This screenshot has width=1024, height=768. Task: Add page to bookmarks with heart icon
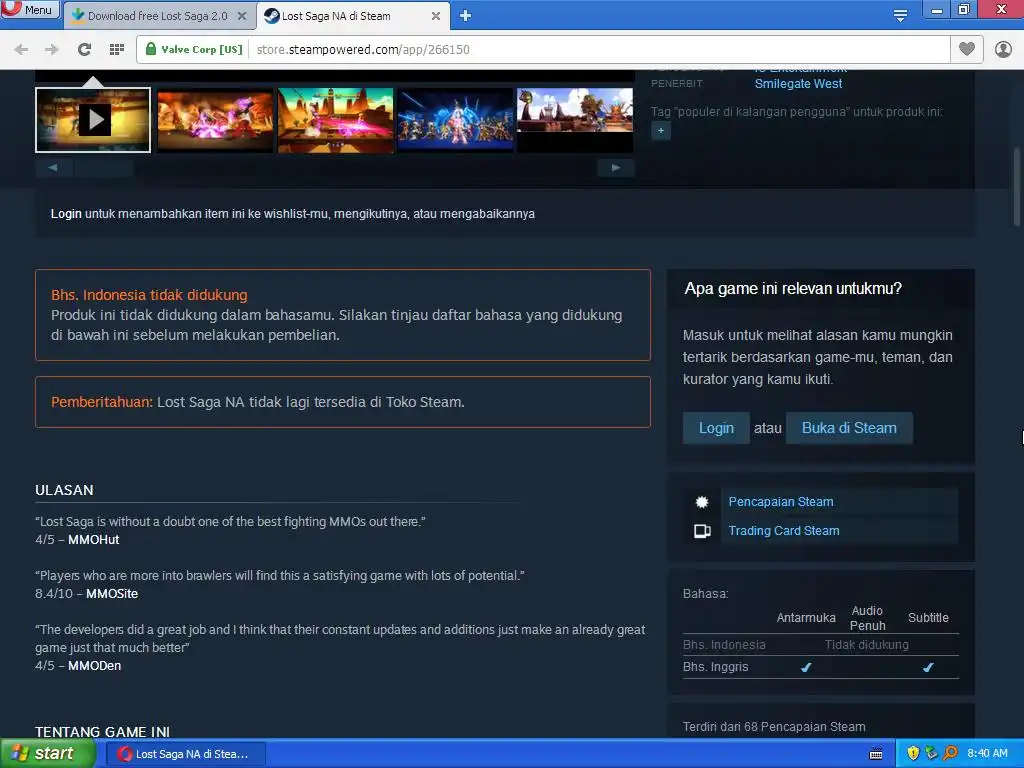pos(967,50)
